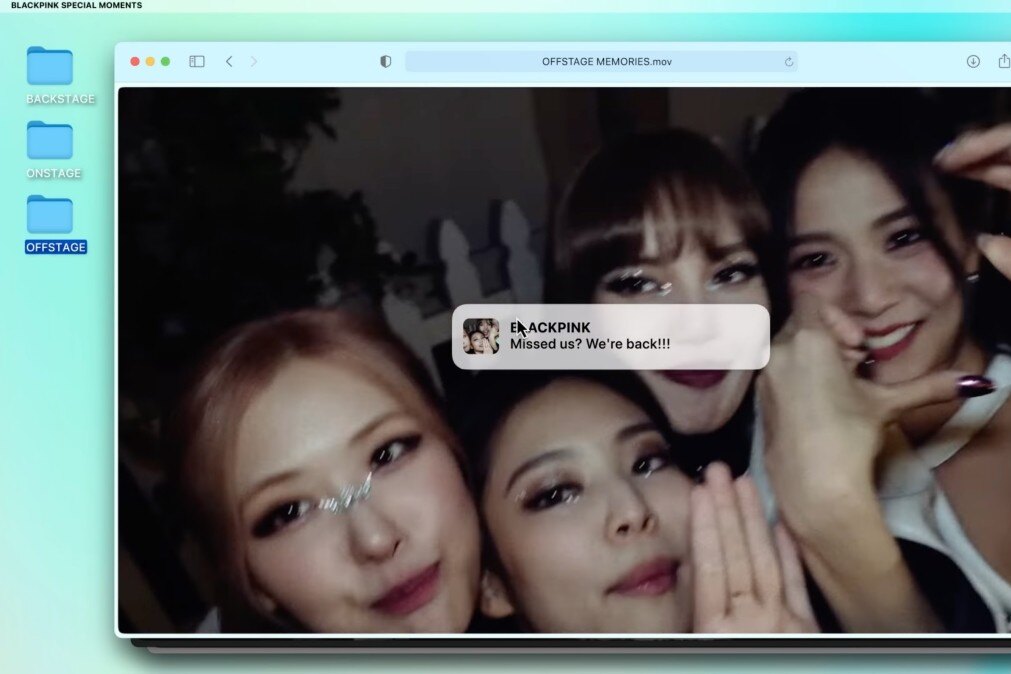Close the window with red button
Image resolution: width=1011 pixels, height=674 pixels.
(x=135, y=61)
